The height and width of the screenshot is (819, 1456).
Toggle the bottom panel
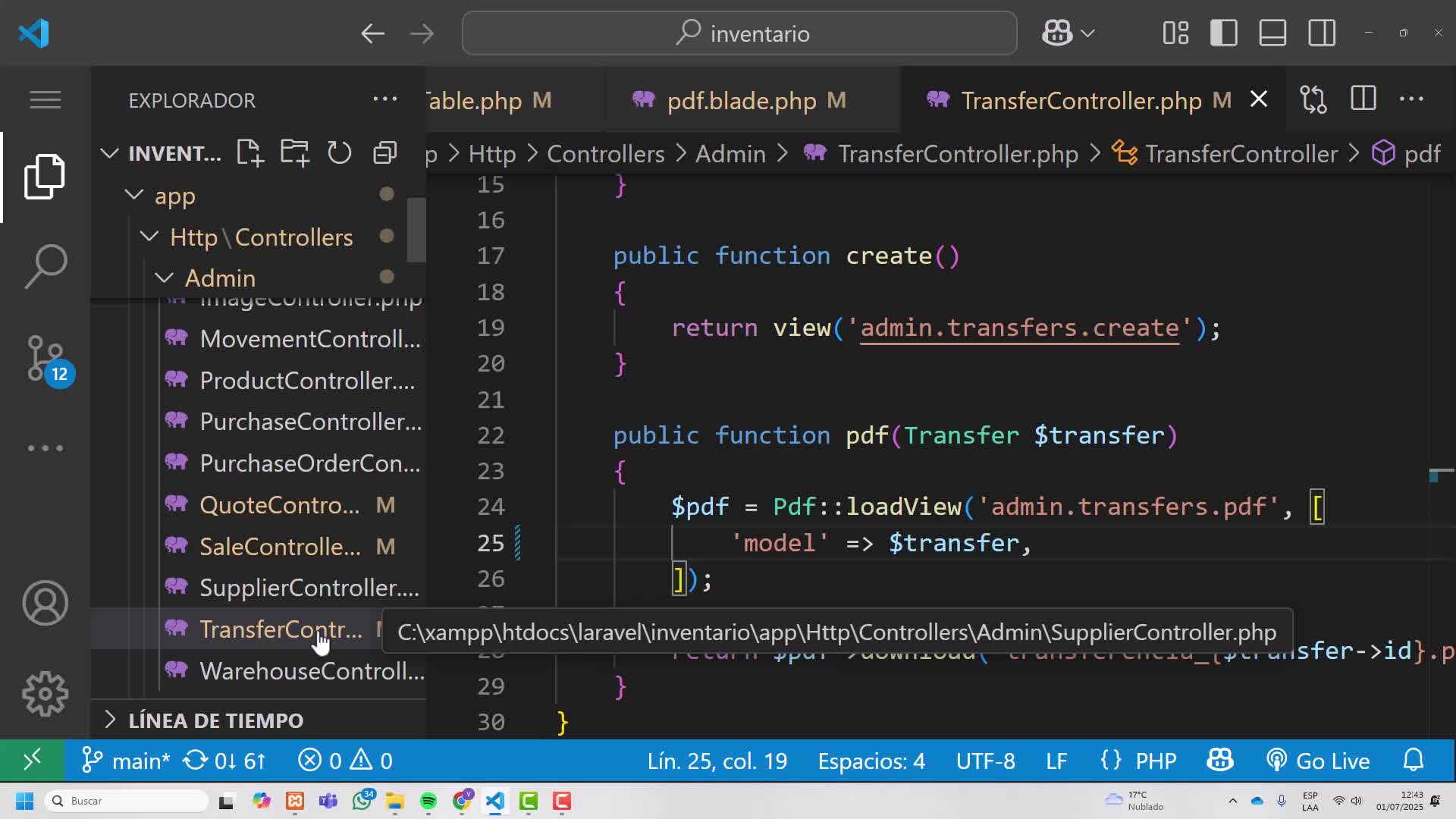tap(1272, 33)
